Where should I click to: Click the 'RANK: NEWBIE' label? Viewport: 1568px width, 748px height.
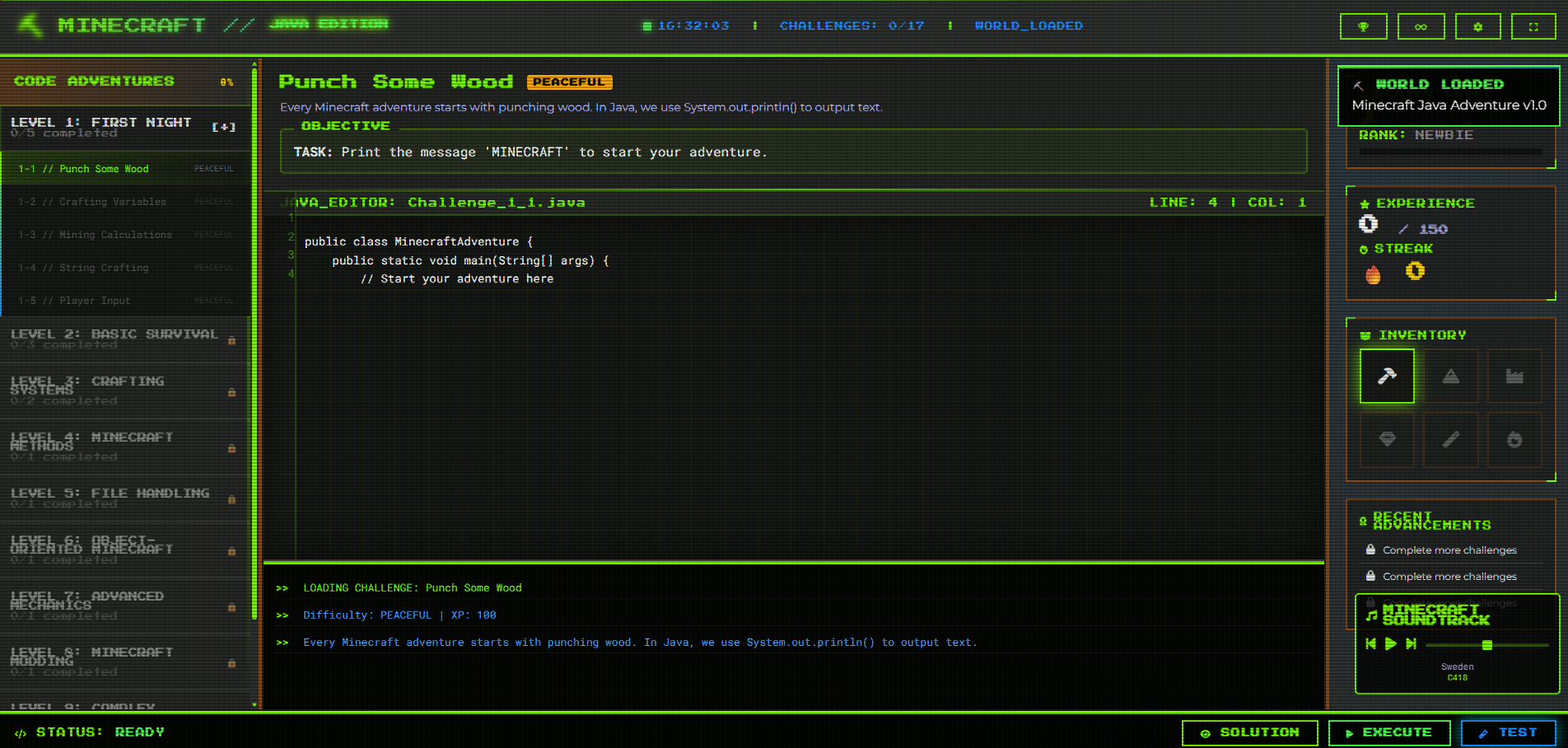point(1416,135)
